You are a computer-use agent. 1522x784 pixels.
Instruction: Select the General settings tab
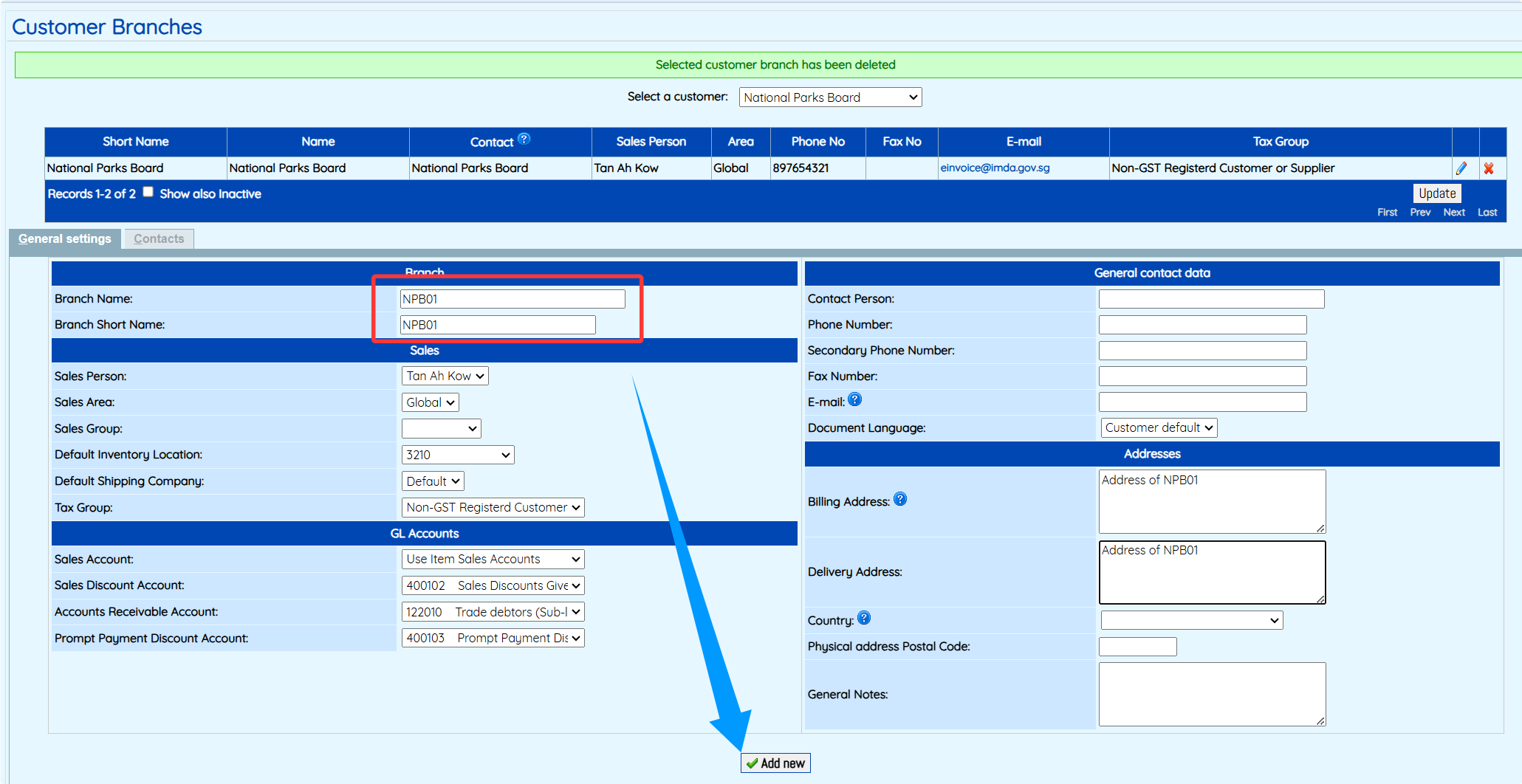pyautogui.click(x=65, y=238)
